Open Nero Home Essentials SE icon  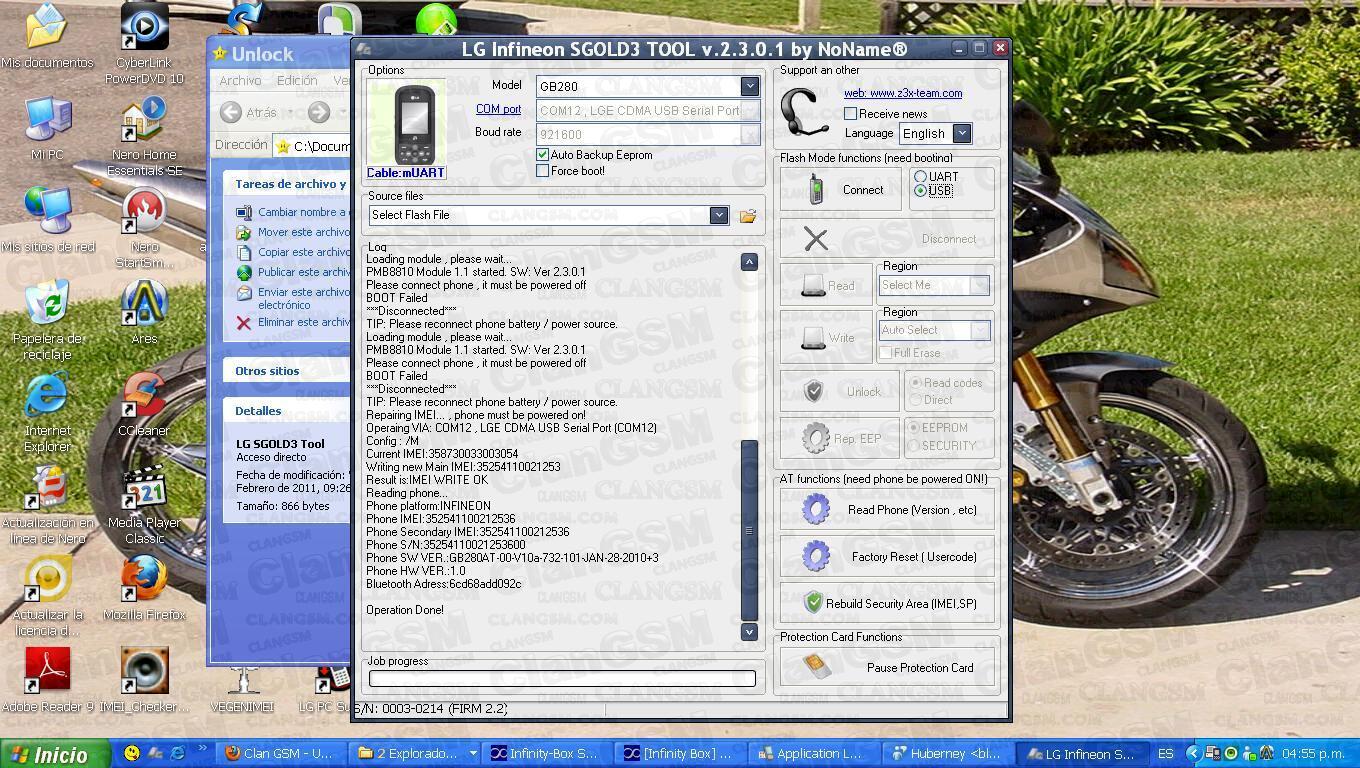(x=144, y=137)
